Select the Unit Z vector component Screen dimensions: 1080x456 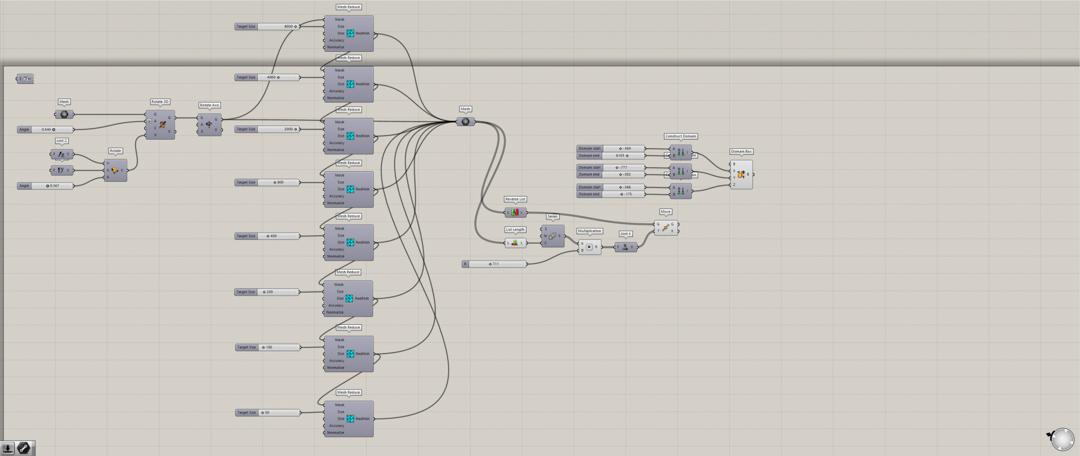pos(62,154)
